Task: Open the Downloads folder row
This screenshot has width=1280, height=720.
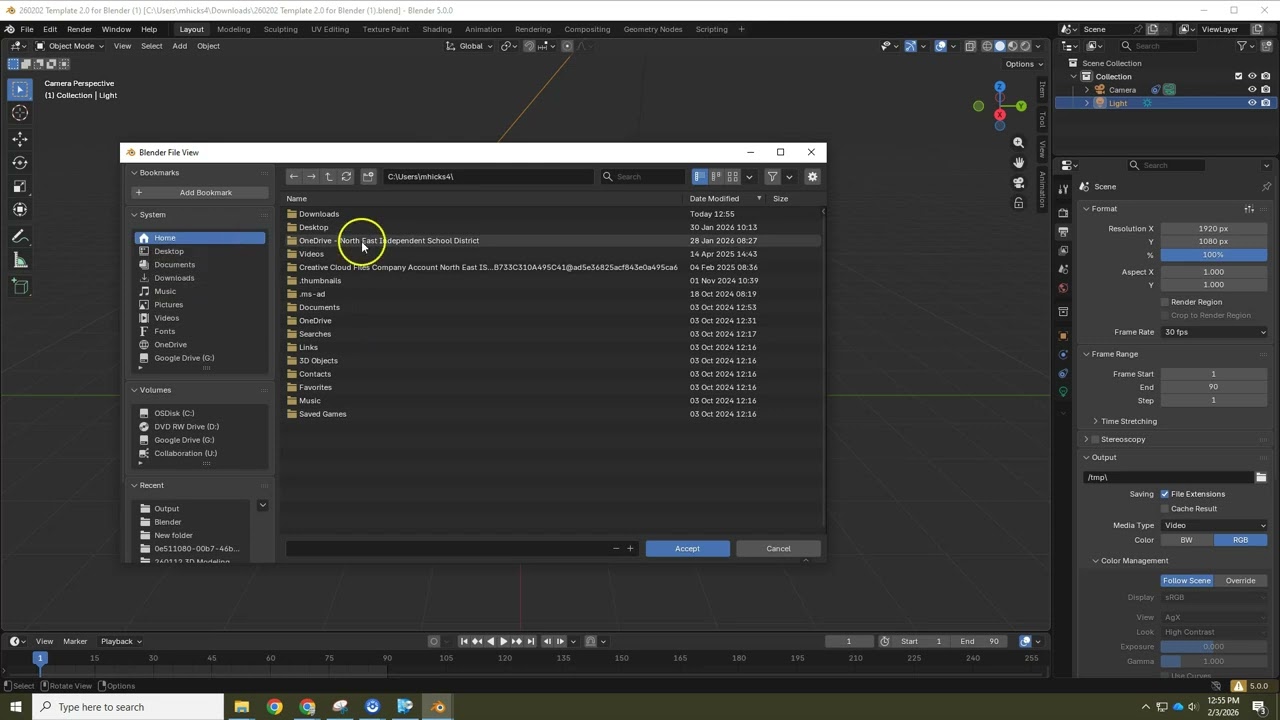Action: pos(552,214)
